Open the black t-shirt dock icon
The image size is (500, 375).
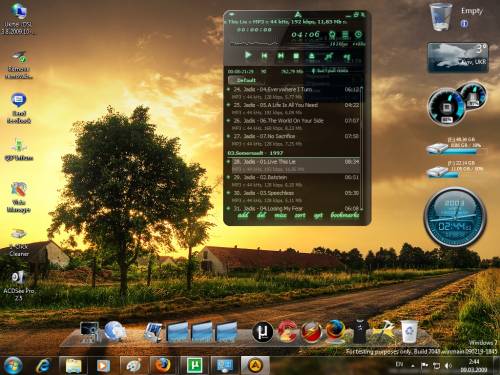[360, 331]
